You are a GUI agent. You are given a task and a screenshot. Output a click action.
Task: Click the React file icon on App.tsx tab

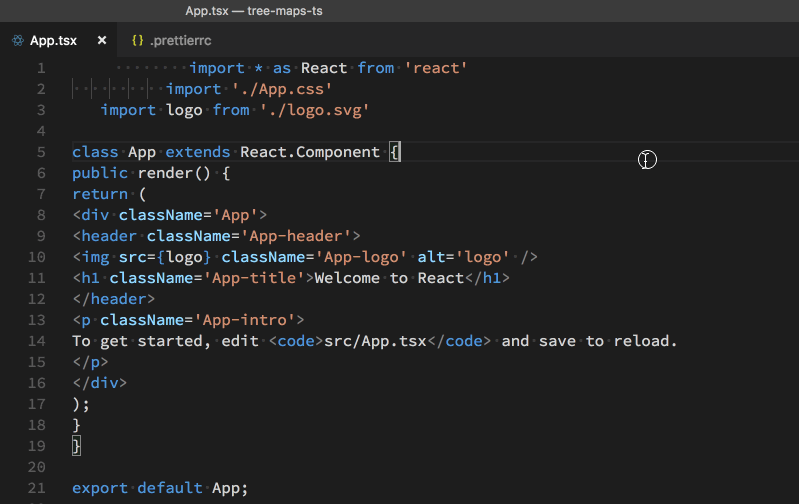17,41
